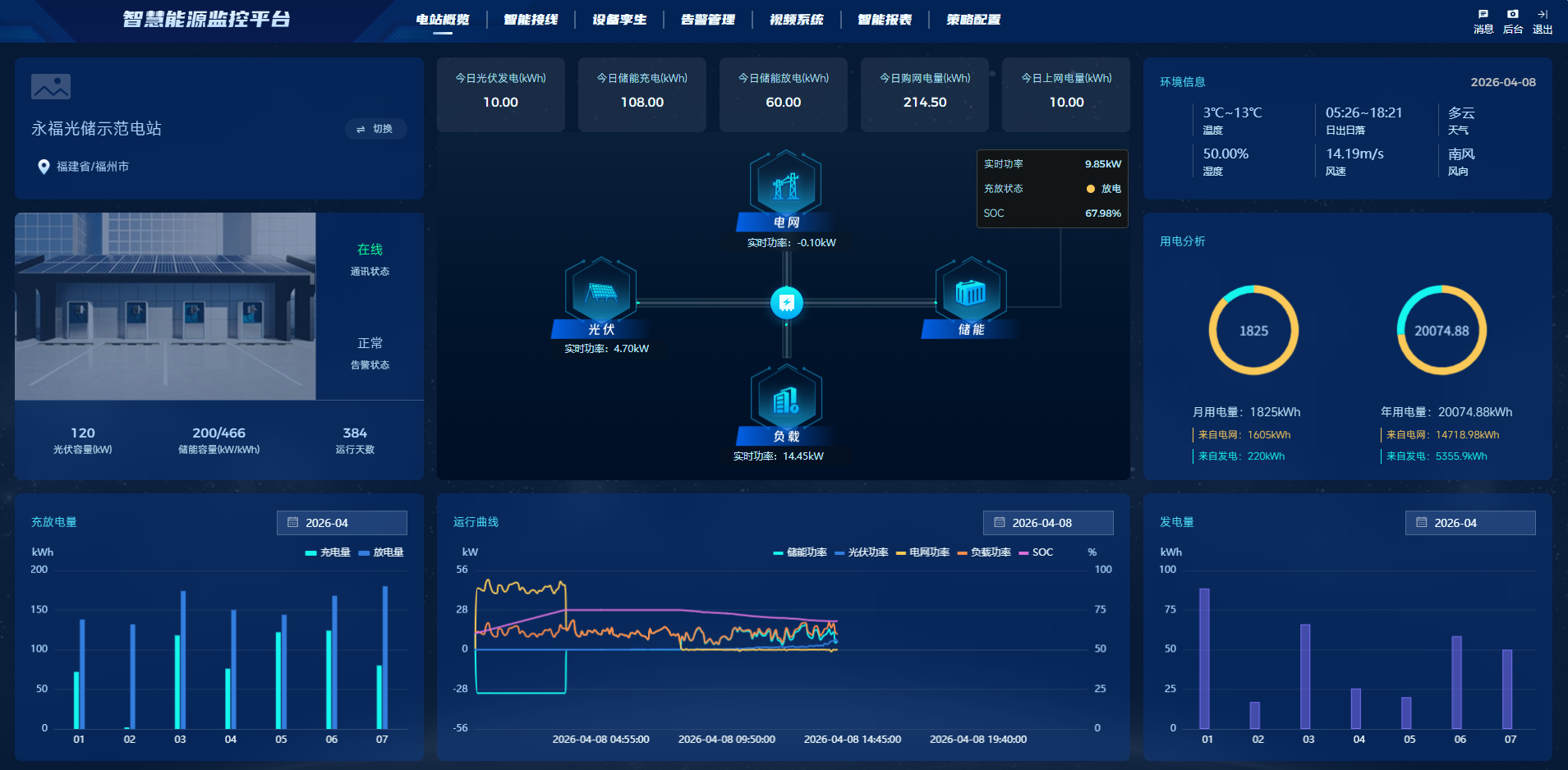
Task: Open the 充放电量 month picker 2026-04
Action: click(342, 523)
